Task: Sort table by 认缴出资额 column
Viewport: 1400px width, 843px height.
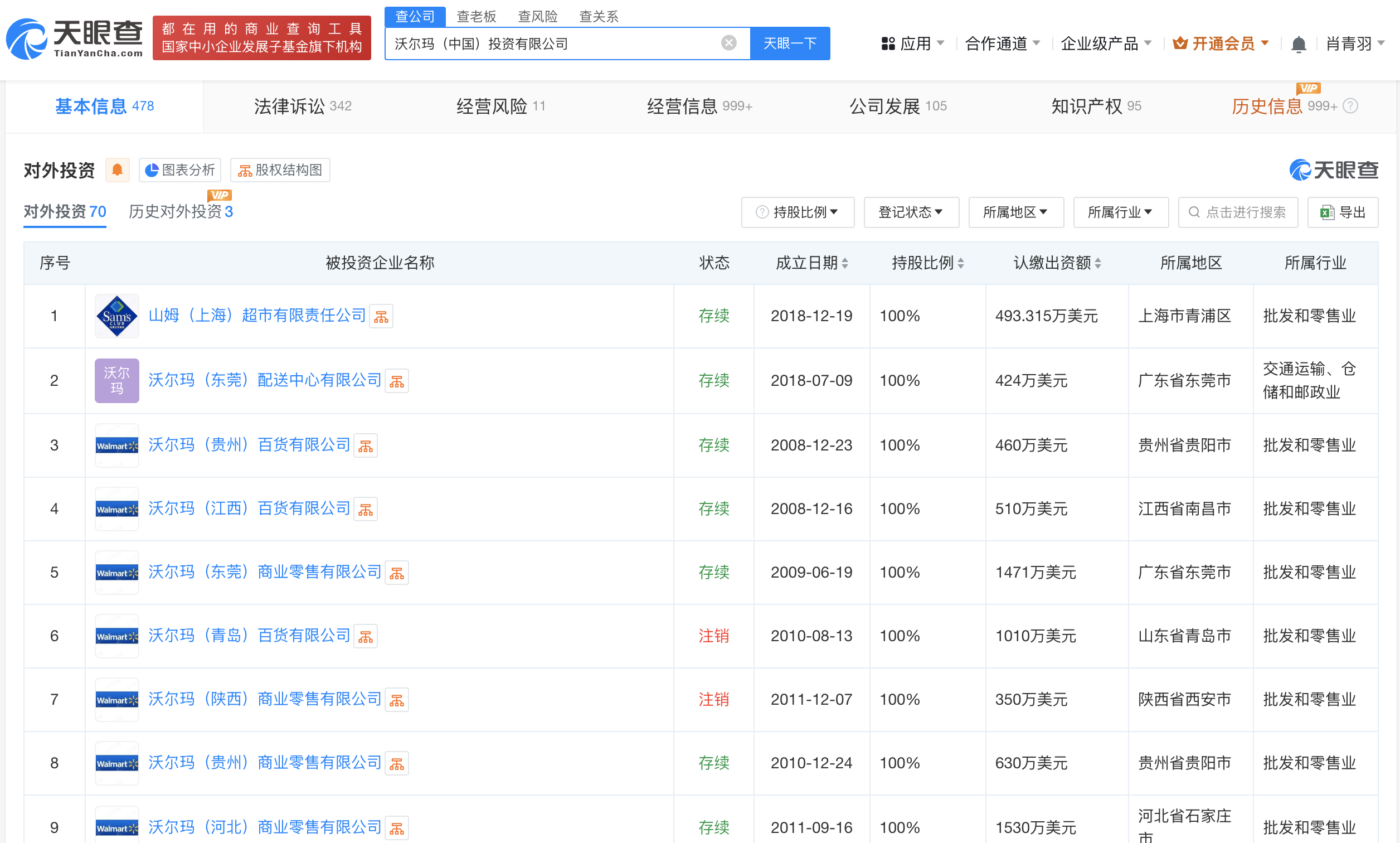Action: coord(1057,263)
